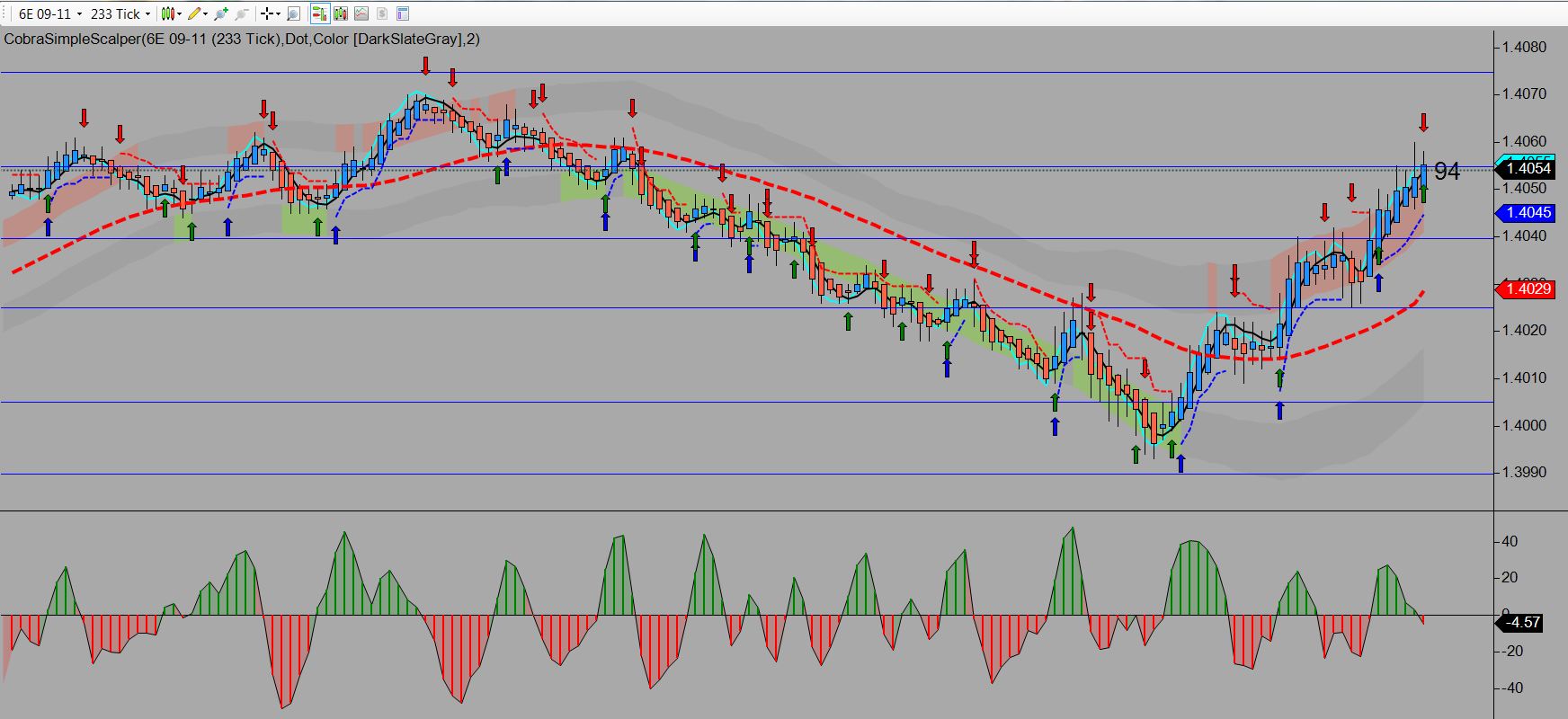Click the greyed zoom out magnifier icon
Viewport: 1568px width, 719px height.
coord(242,13)
